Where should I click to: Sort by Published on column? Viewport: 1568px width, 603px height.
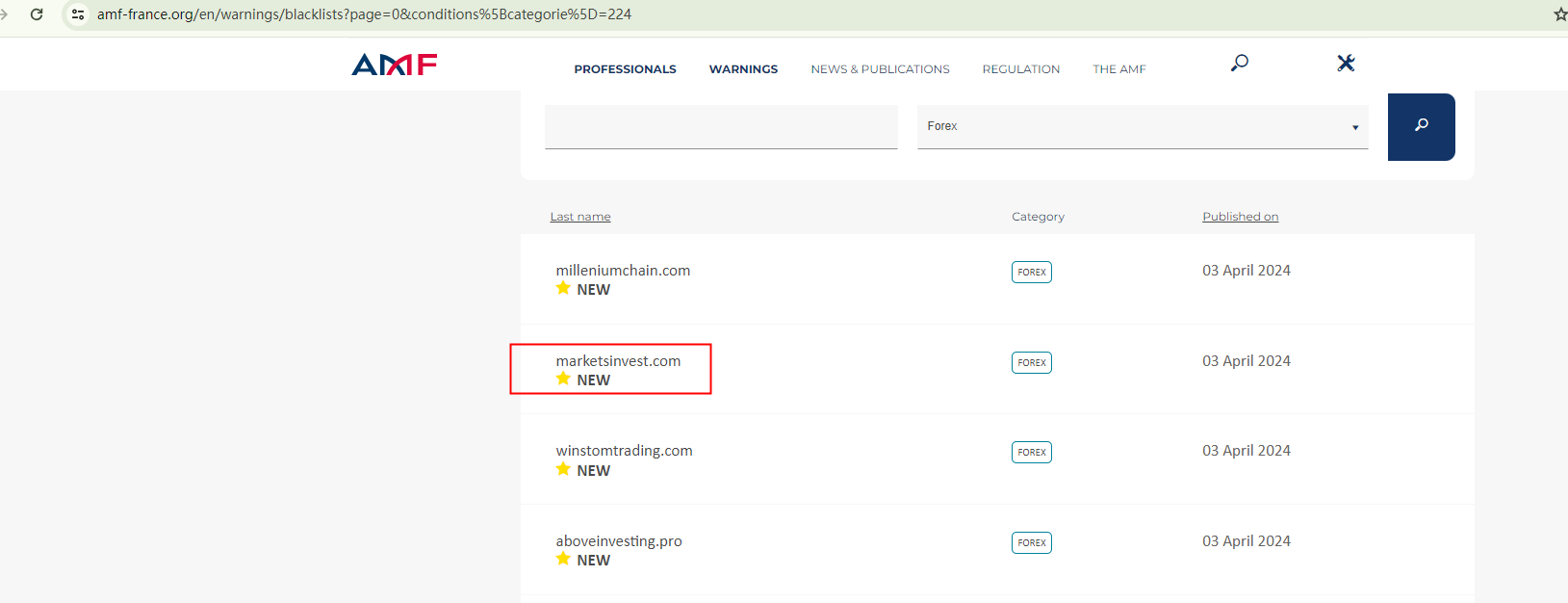1240,217
